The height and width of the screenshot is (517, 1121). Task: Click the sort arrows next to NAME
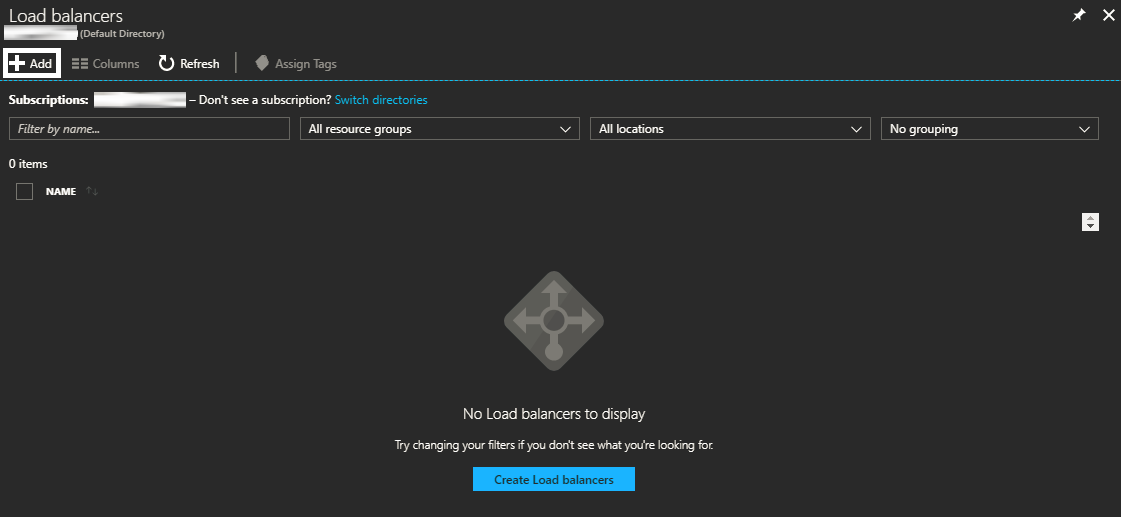pos(92,192)
